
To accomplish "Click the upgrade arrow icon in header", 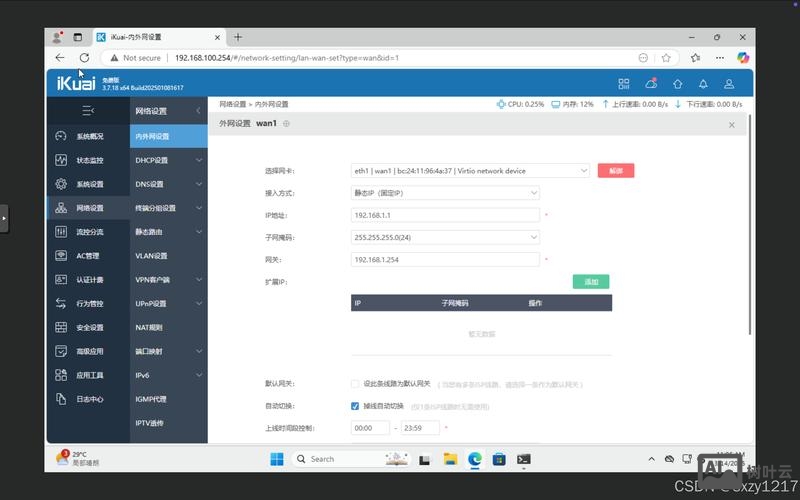I will [x=678, y=84].
